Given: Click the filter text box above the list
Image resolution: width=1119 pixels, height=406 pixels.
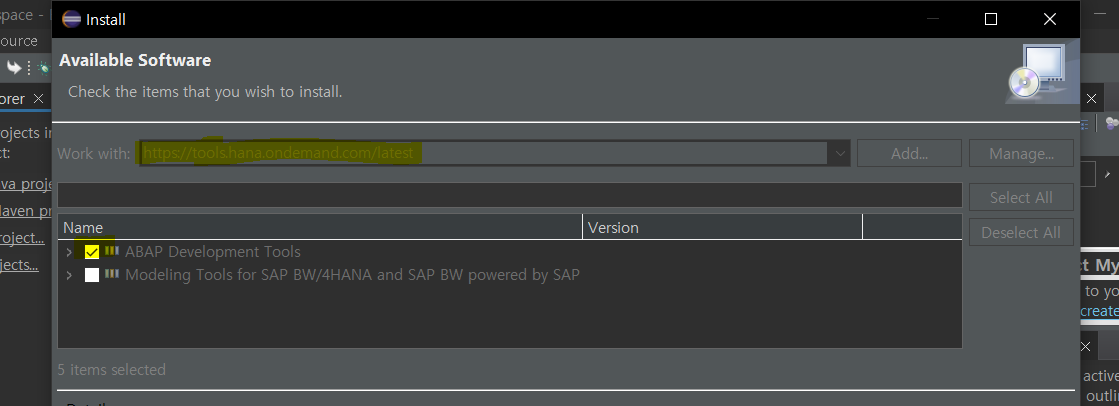Looking at the screenshot, I should click(510, 195).
